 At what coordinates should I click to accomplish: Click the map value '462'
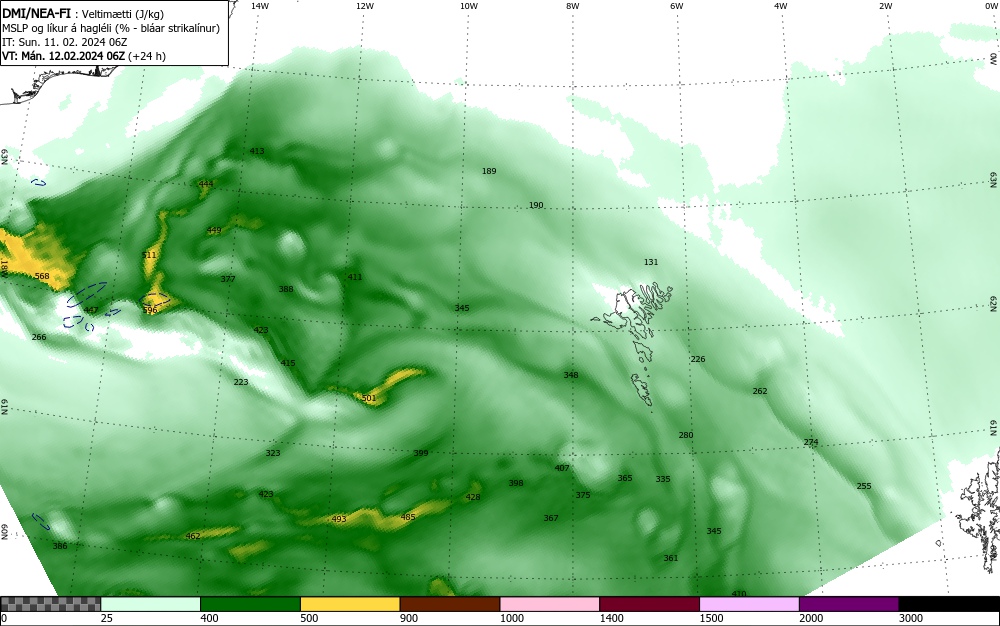tap(193, 535)
